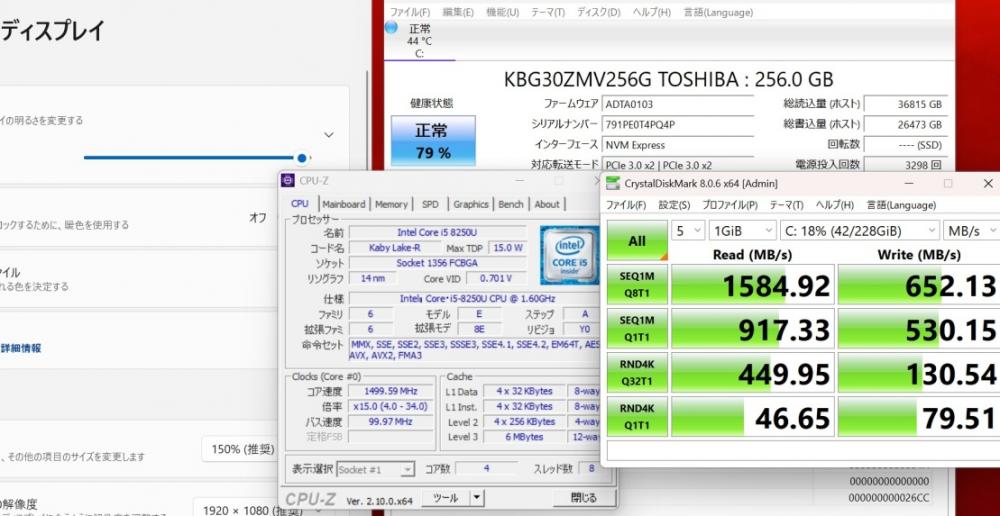Screen dimensions: 1000x516
Task: Maximize the CrystalDiskMark window
Action: click(948, 184)
